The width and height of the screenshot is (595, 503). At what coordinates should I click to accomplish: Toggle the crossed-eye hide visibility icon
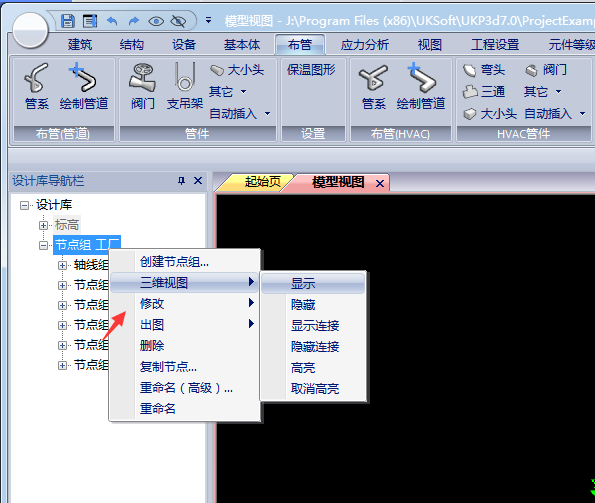click(178, 21)
